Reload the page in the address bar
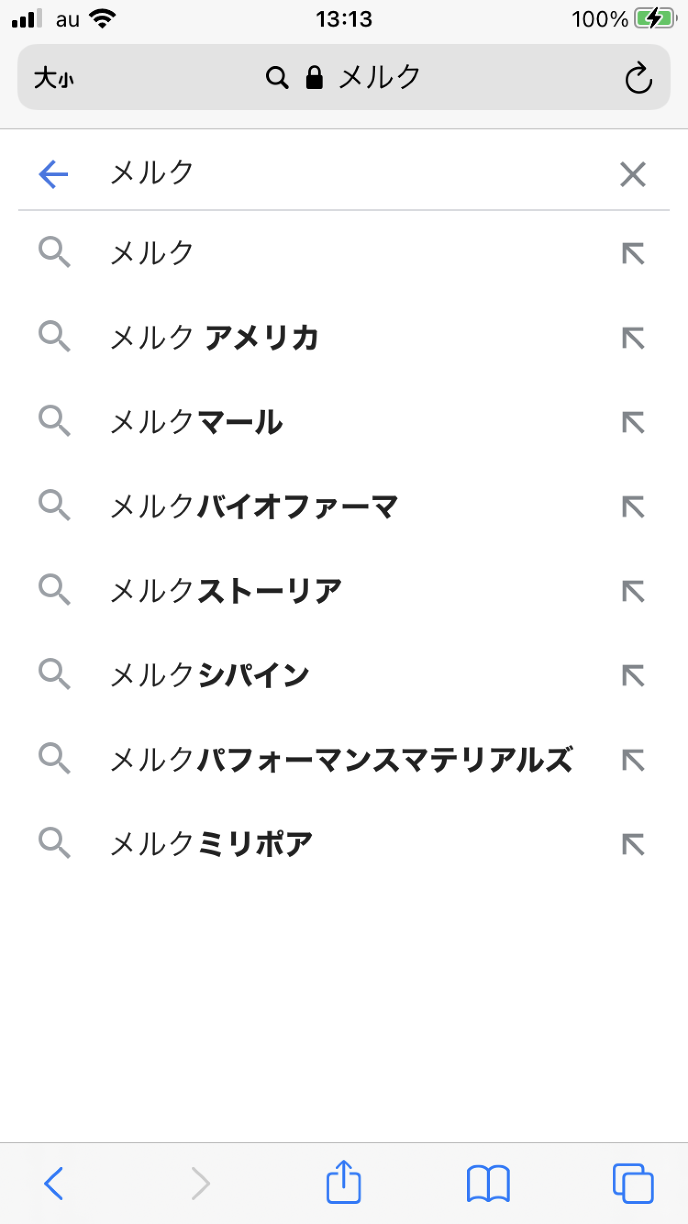Screen dimensions: 688x1224 [638, 78]
